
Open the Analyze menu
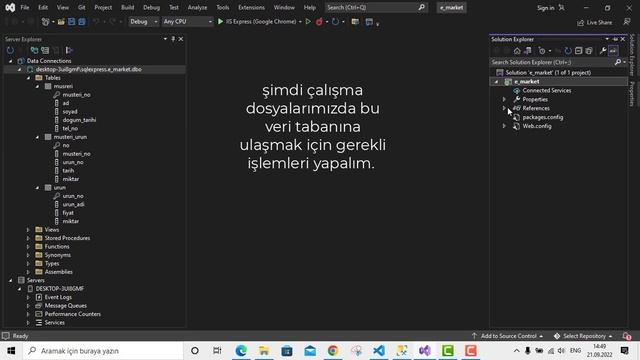tap(197, 7)
